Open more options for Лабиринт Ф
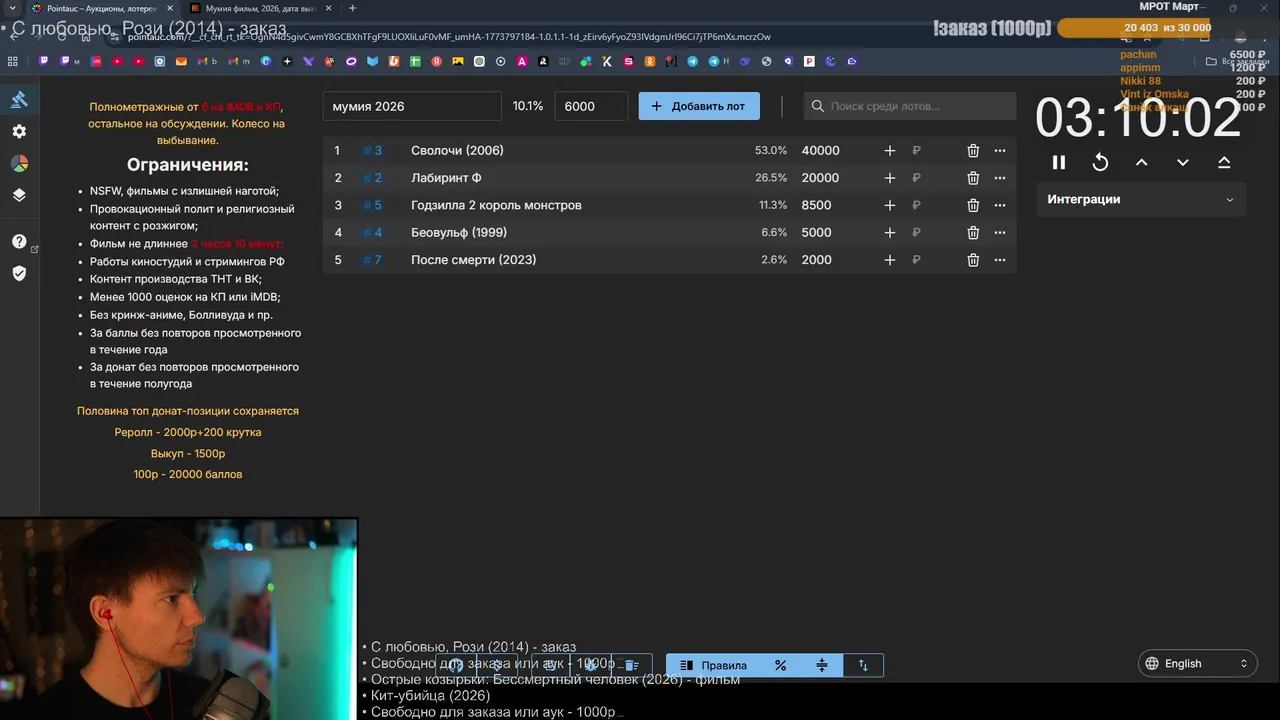The image size is (1280, 720). pos(1000,178)
